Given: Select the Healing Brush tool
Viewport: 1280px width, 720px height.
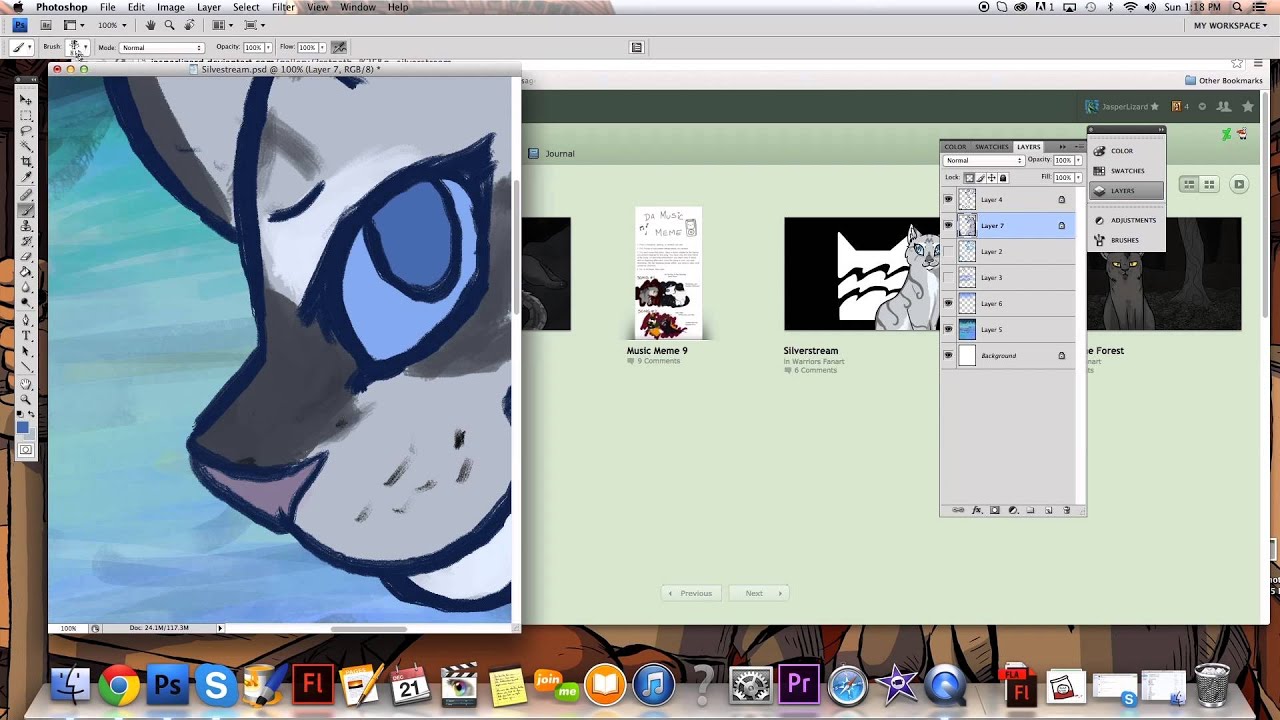Looking at the screenshot, I should point(26,194).
